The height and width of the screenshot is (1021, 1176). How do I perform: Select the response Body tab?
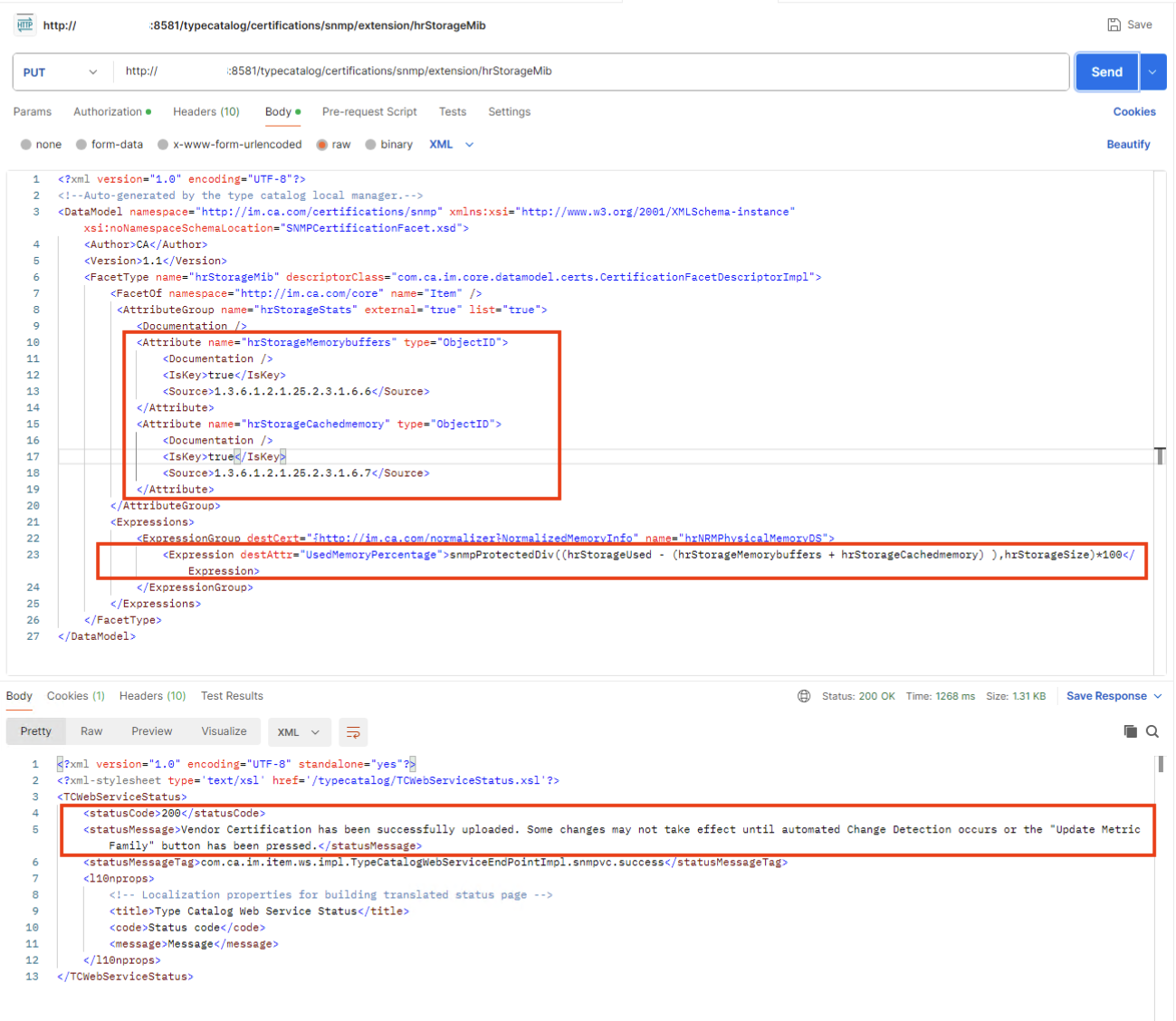pos(19,696)
